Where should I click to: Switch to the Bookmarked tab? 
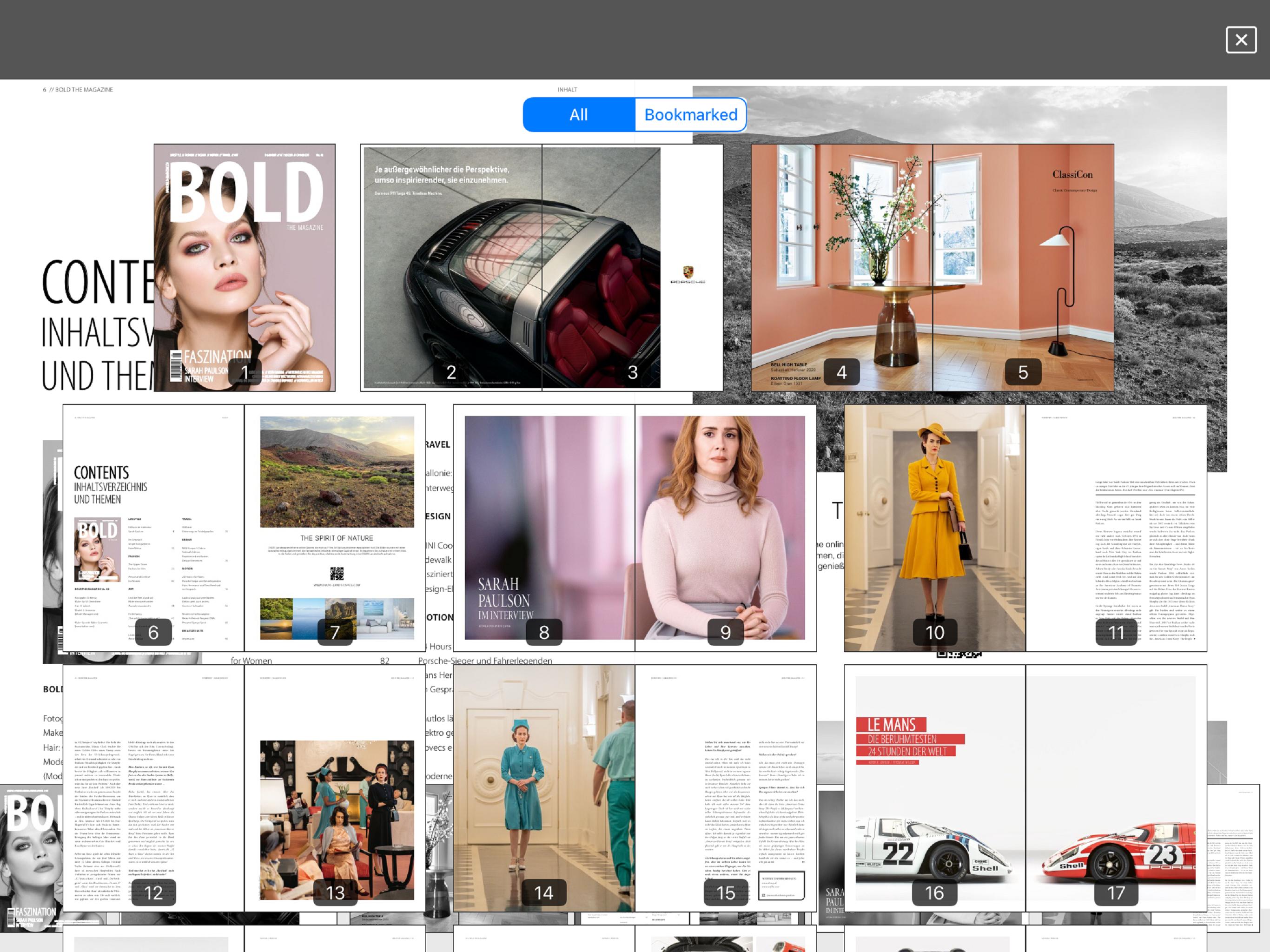691,115
